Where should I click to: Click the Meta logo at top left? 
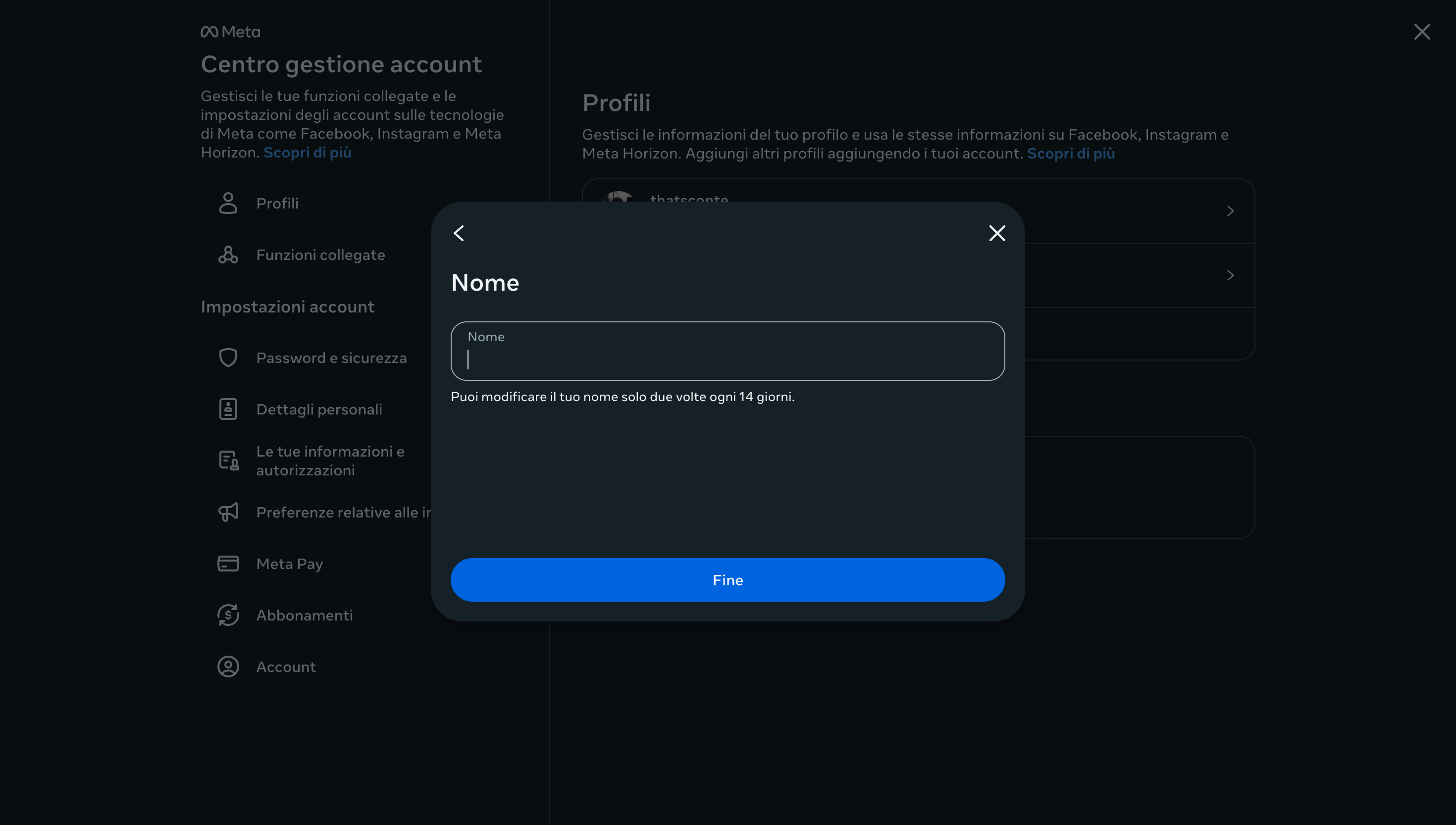pyautogui.click(x=230, y=32)
